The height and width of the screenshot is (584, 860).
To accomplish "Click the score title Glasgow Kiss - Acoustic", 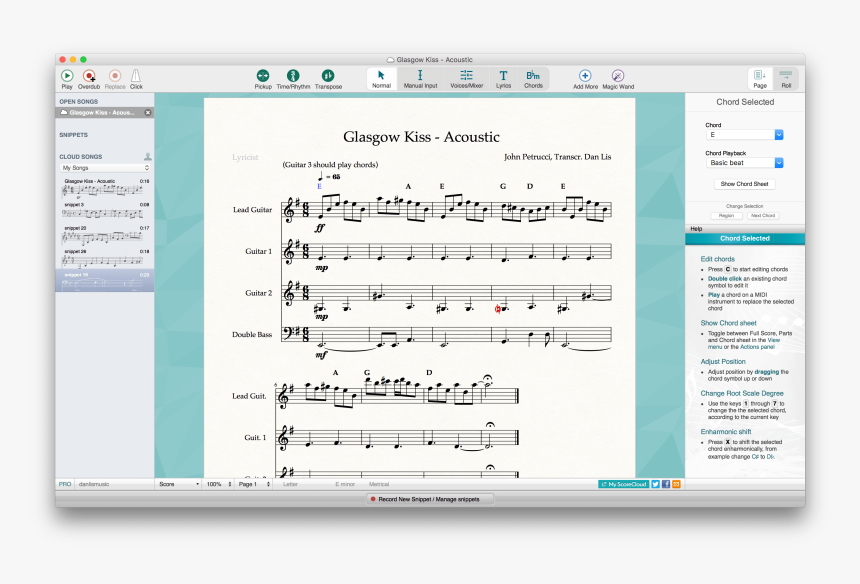I will 421,137.
